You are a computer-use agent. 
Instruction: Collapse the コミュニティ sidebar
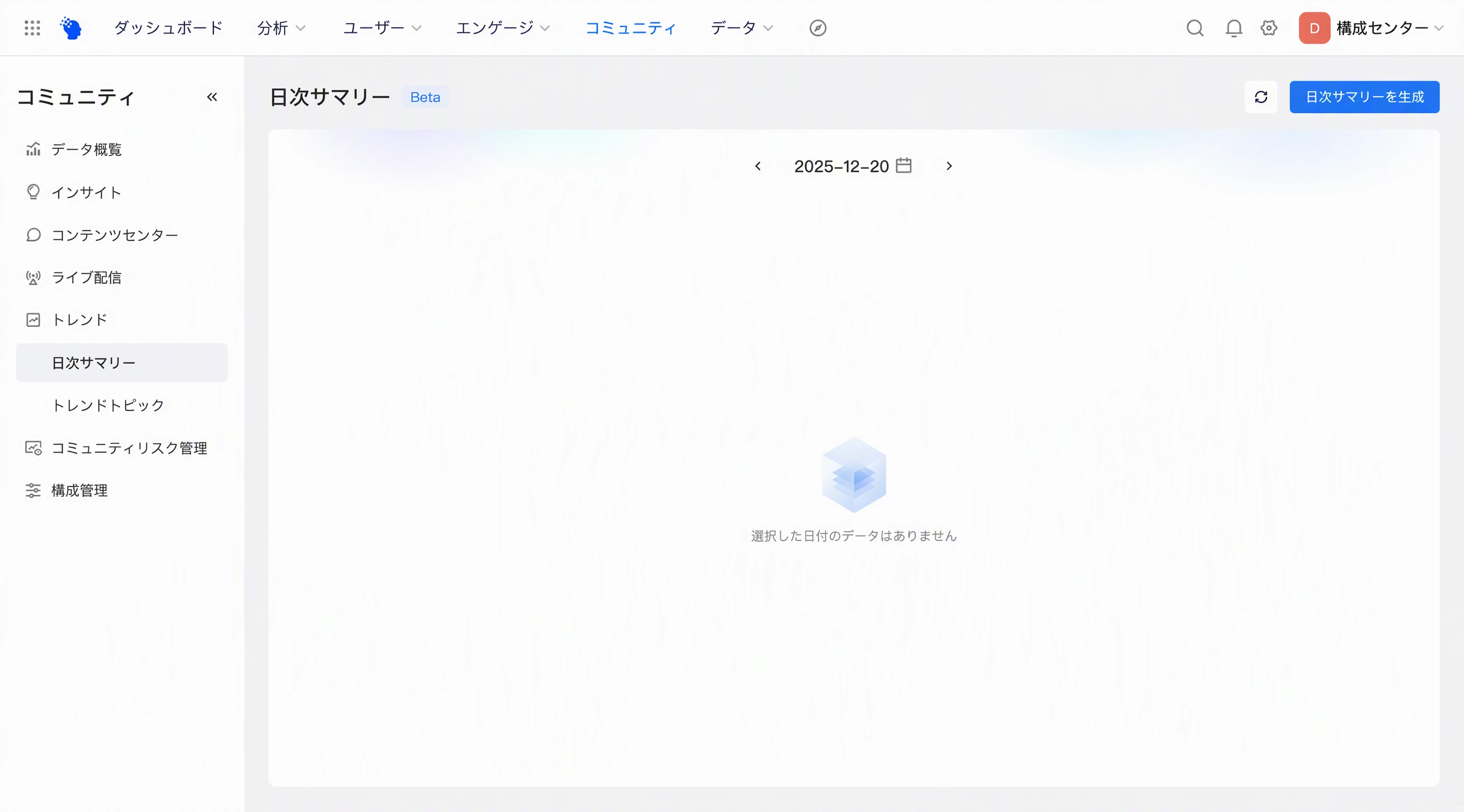(212, 97)
